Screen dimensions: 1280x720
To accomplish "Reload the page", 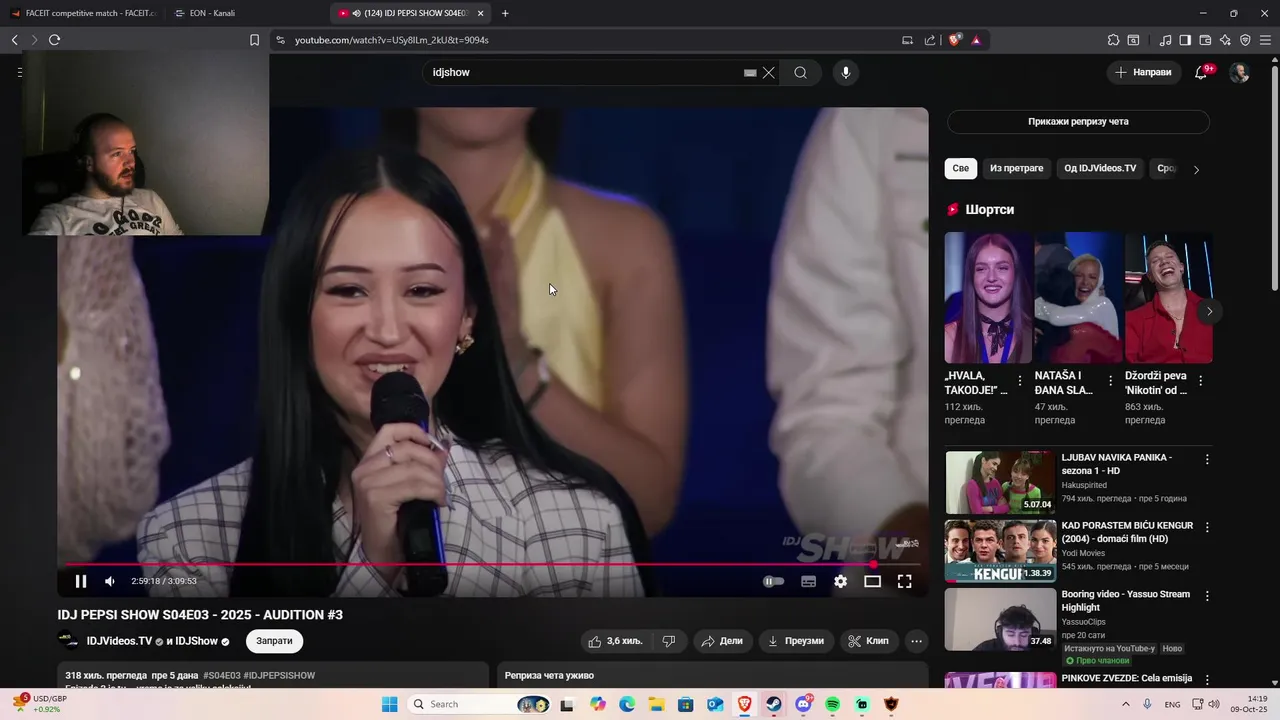I will click(x=54, y=40).
